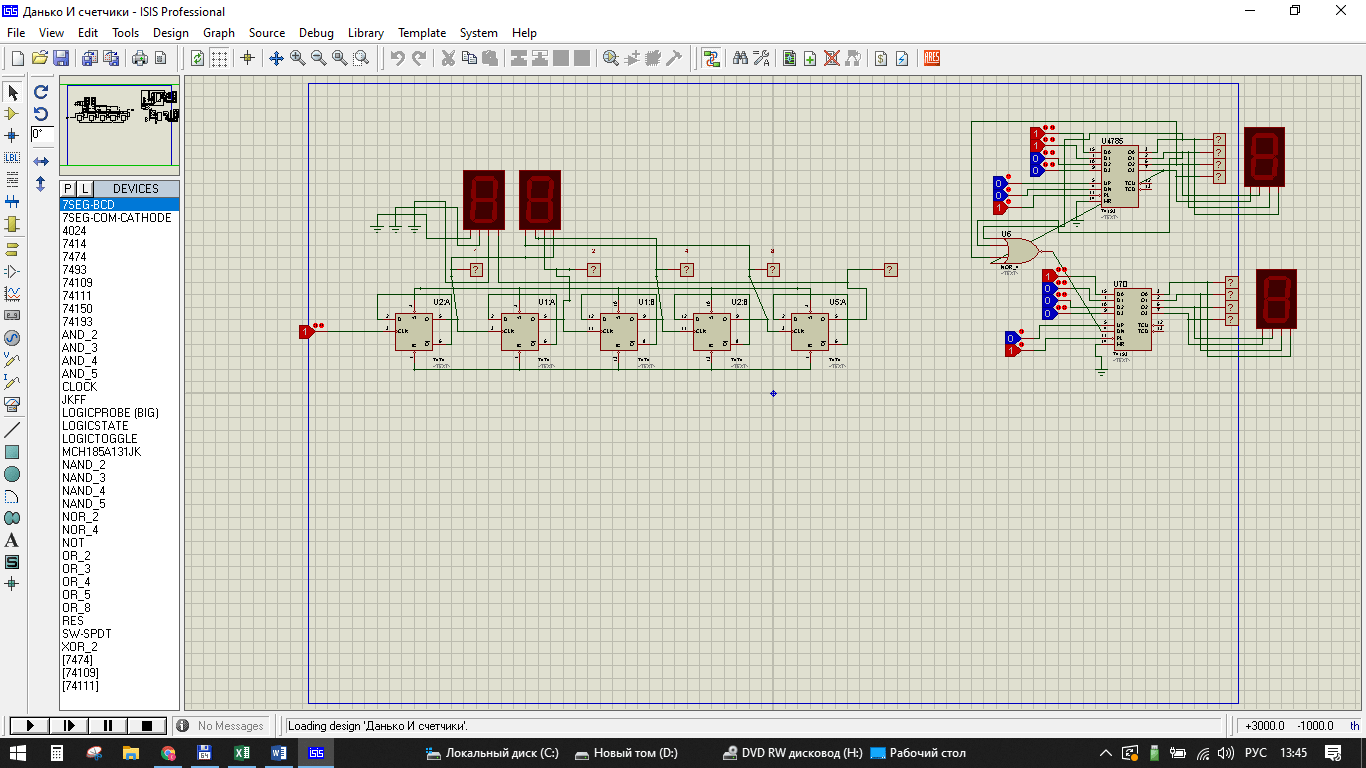1366x768 pixels.
Task: Select the Buses Mode tool
Action: [x=13, y=202]
